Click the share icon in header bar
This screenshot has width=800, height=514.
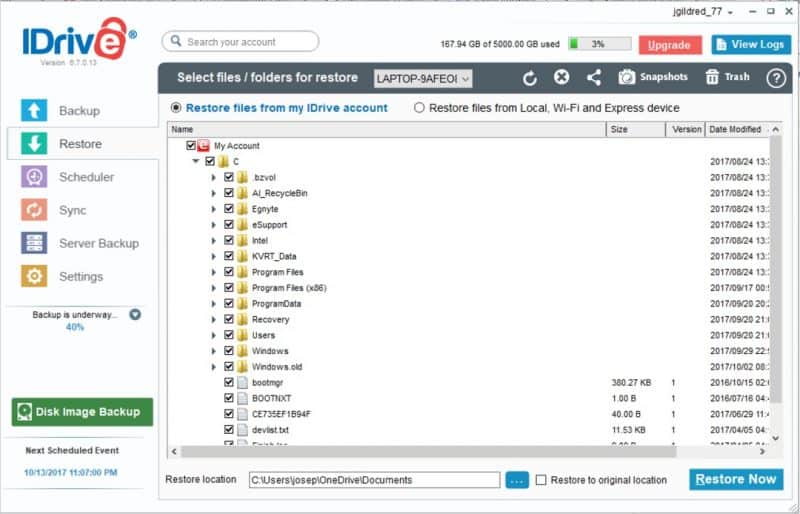pyautogui.click(x=593, y=78)
